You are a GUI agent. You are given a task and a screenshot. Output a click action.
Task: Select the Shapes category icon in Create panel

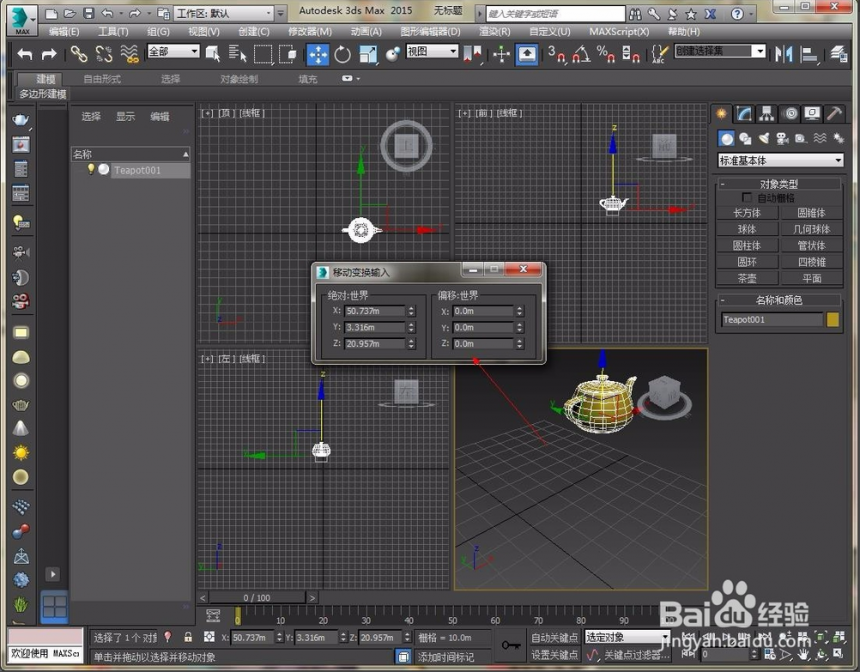click(x=745, y=139)
